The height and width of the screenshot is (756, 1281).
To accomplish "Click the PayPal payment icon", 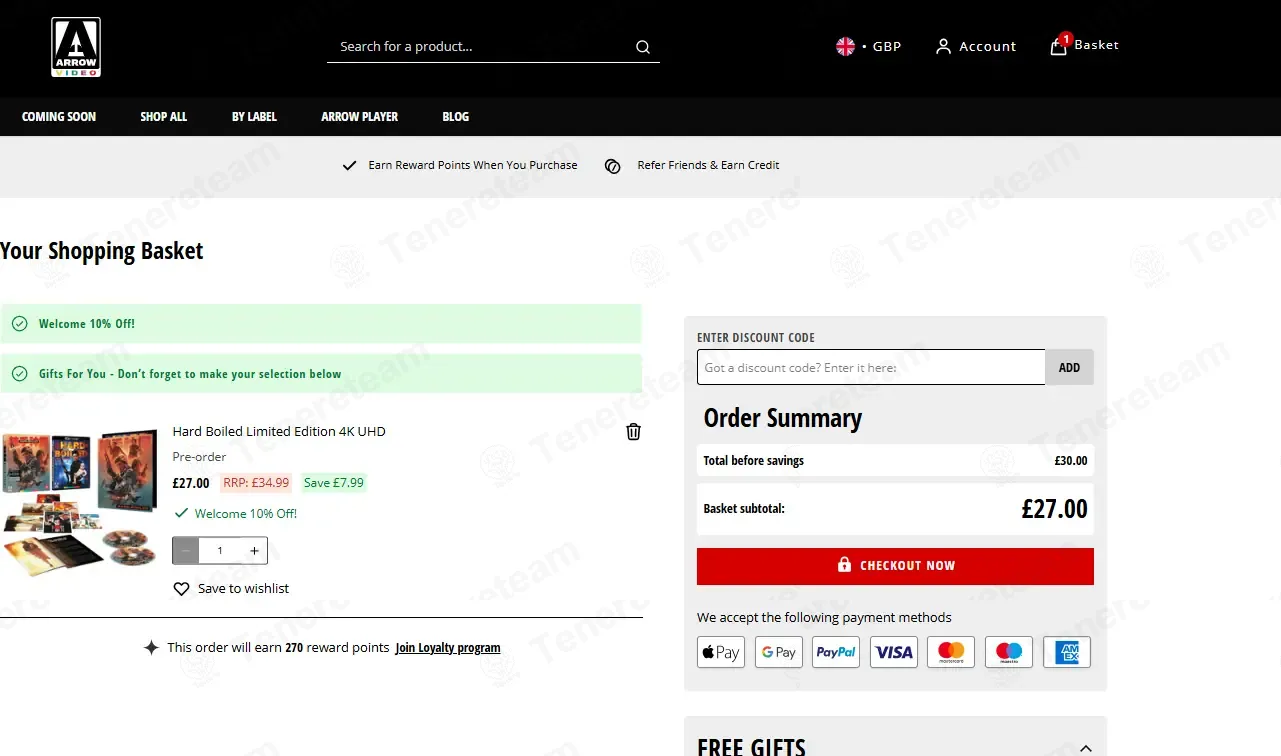I will click(x=836, y=652).
